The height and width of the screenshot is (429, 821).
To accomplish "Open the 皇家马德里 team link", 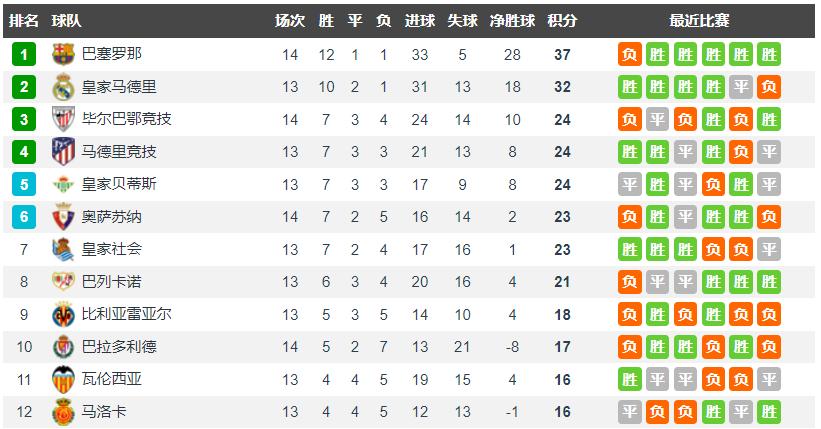I will pyautogui.click(x=119, y=87).
